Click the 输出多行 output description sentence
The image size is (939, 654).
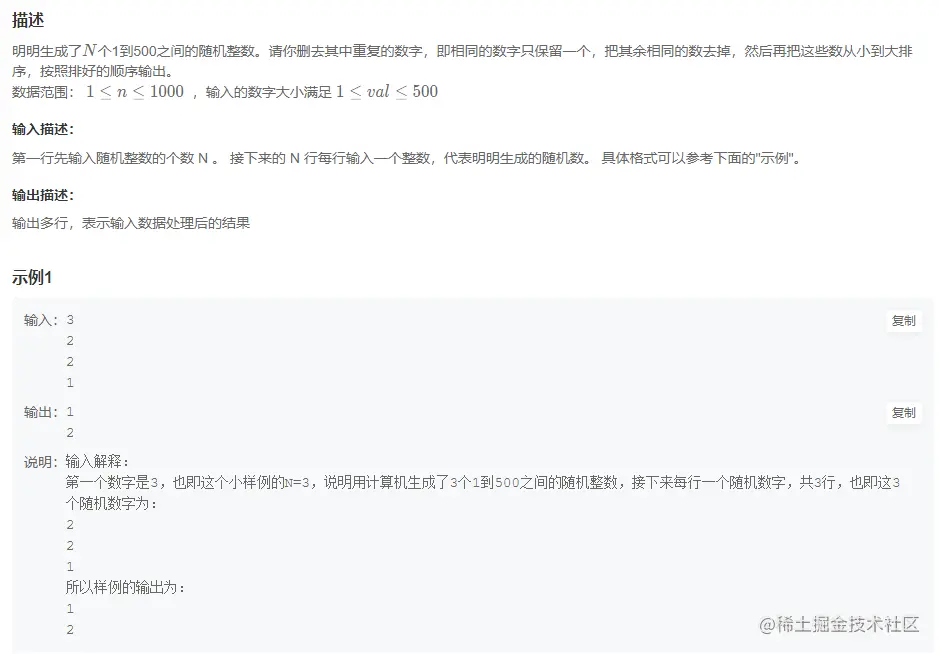(131, 223)
